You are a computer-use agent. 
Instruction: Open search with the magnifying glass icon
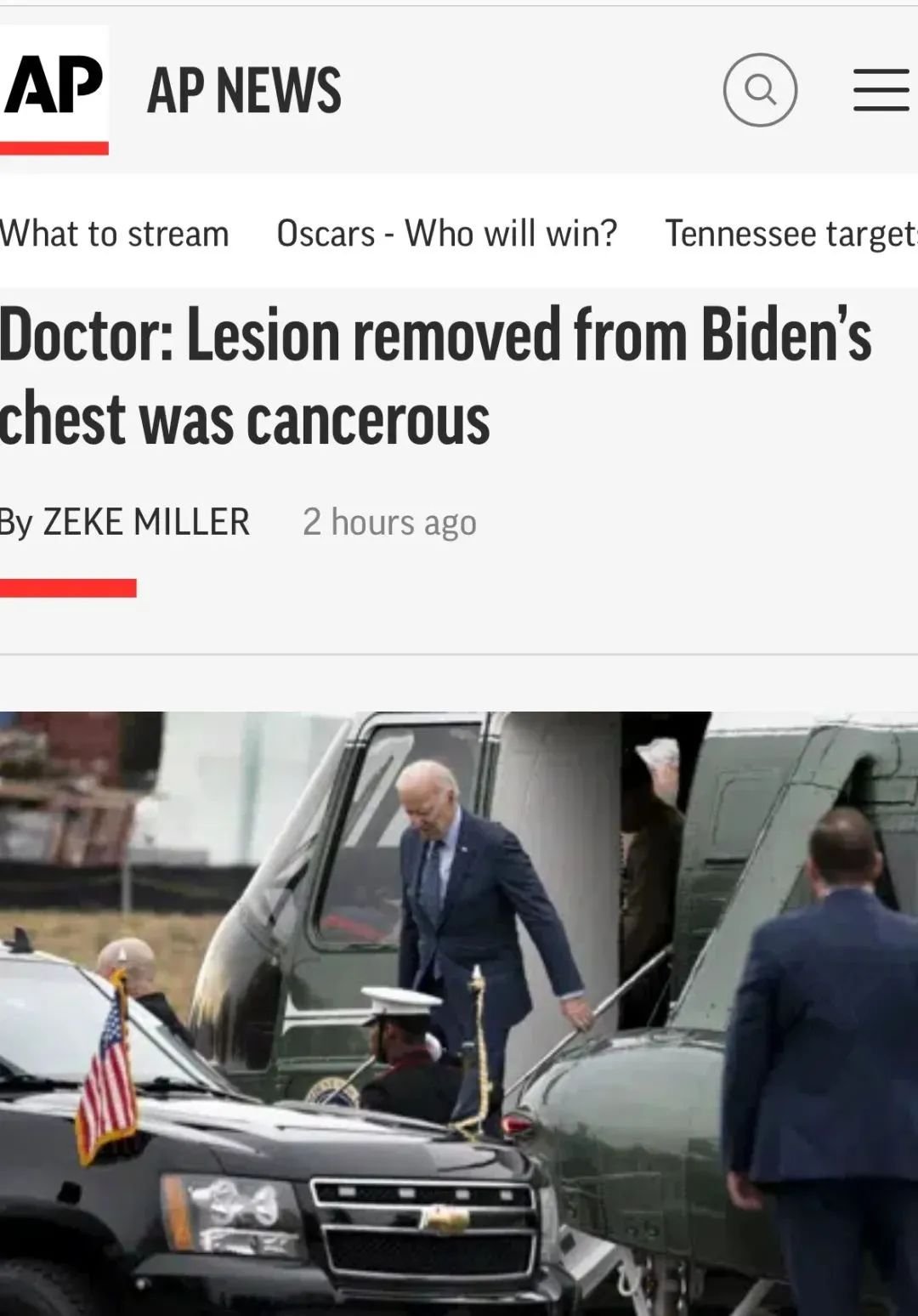[760, 90]
